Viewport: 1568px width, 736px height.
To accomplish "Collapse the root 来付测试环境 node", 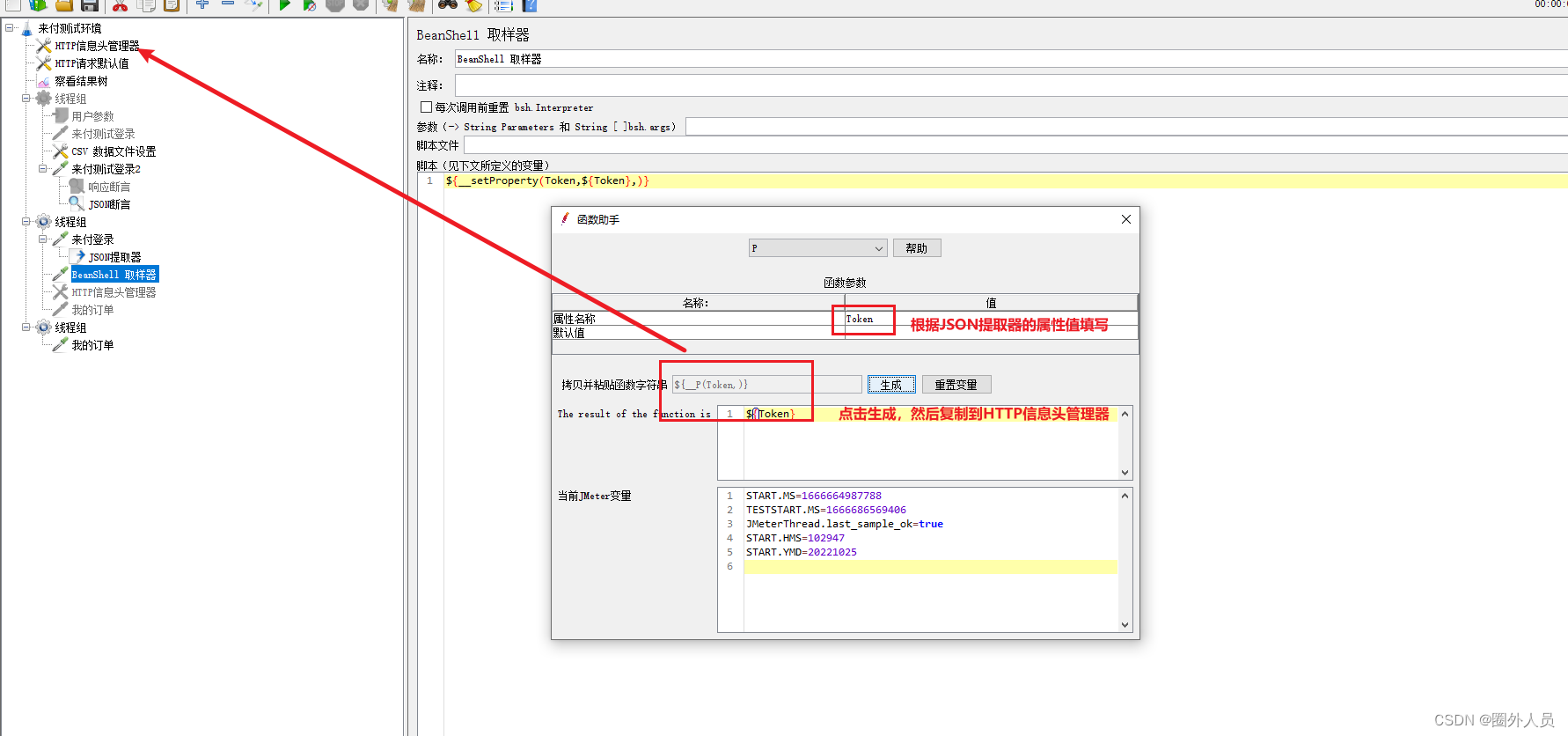I will click(9, 28).
